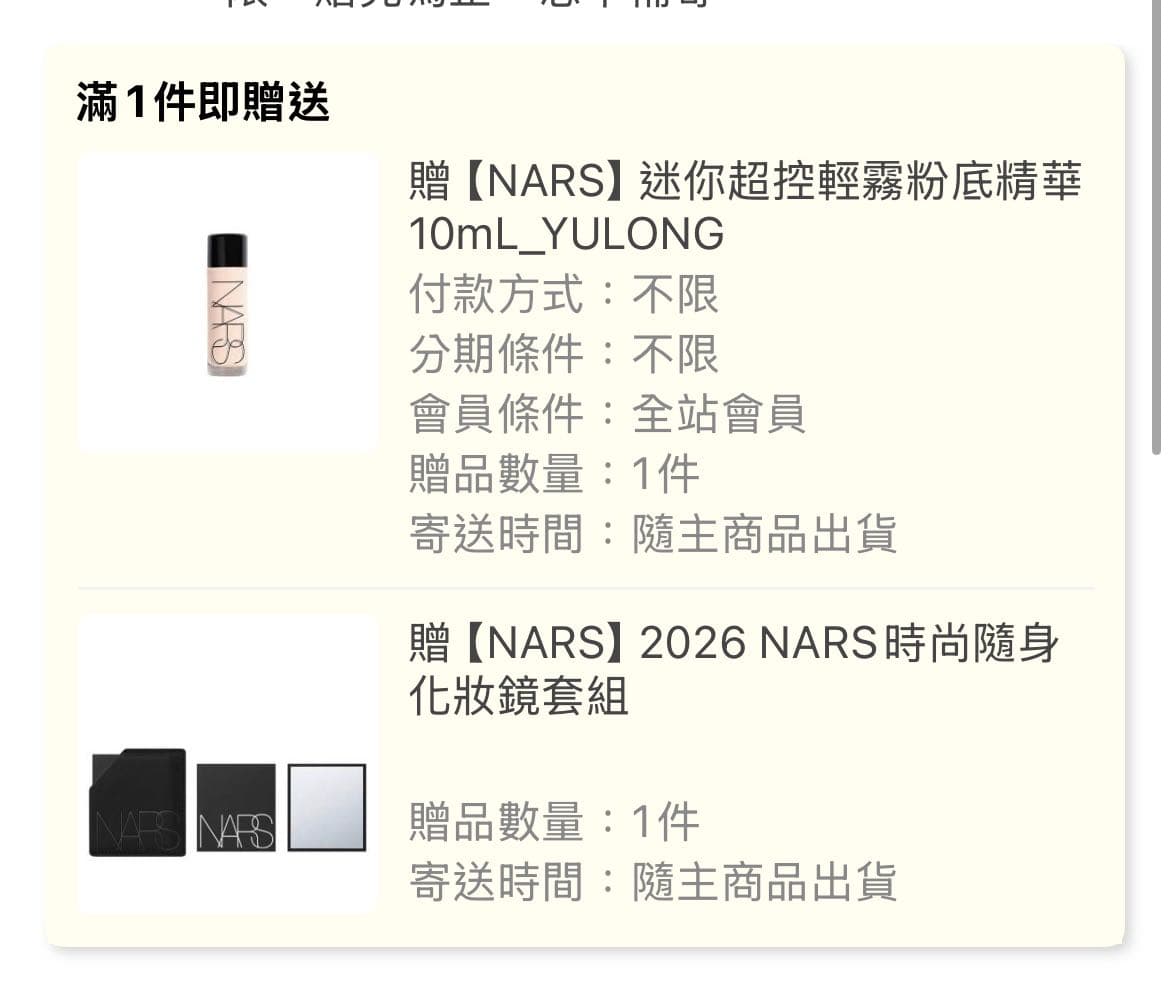
Task: Tap the 2026 NARS時尚隨身化妝鏡套組 title
Action: (x=733, y=669)
